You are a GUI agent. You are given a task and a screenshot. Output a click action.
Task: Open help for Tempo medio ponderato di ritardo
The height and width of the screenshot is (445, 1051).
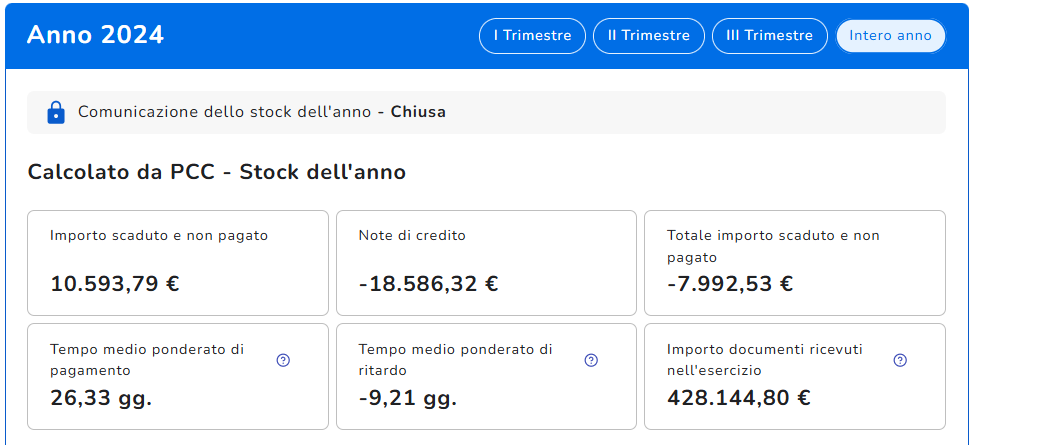(591, 361)
